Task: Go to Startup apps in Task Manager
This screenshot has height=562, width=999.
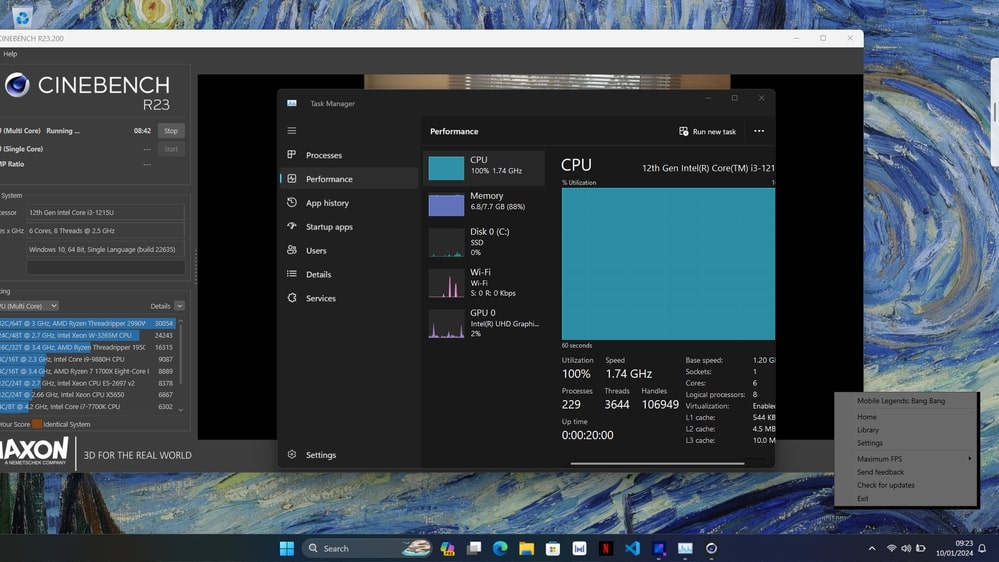Action: click(349, 227)
